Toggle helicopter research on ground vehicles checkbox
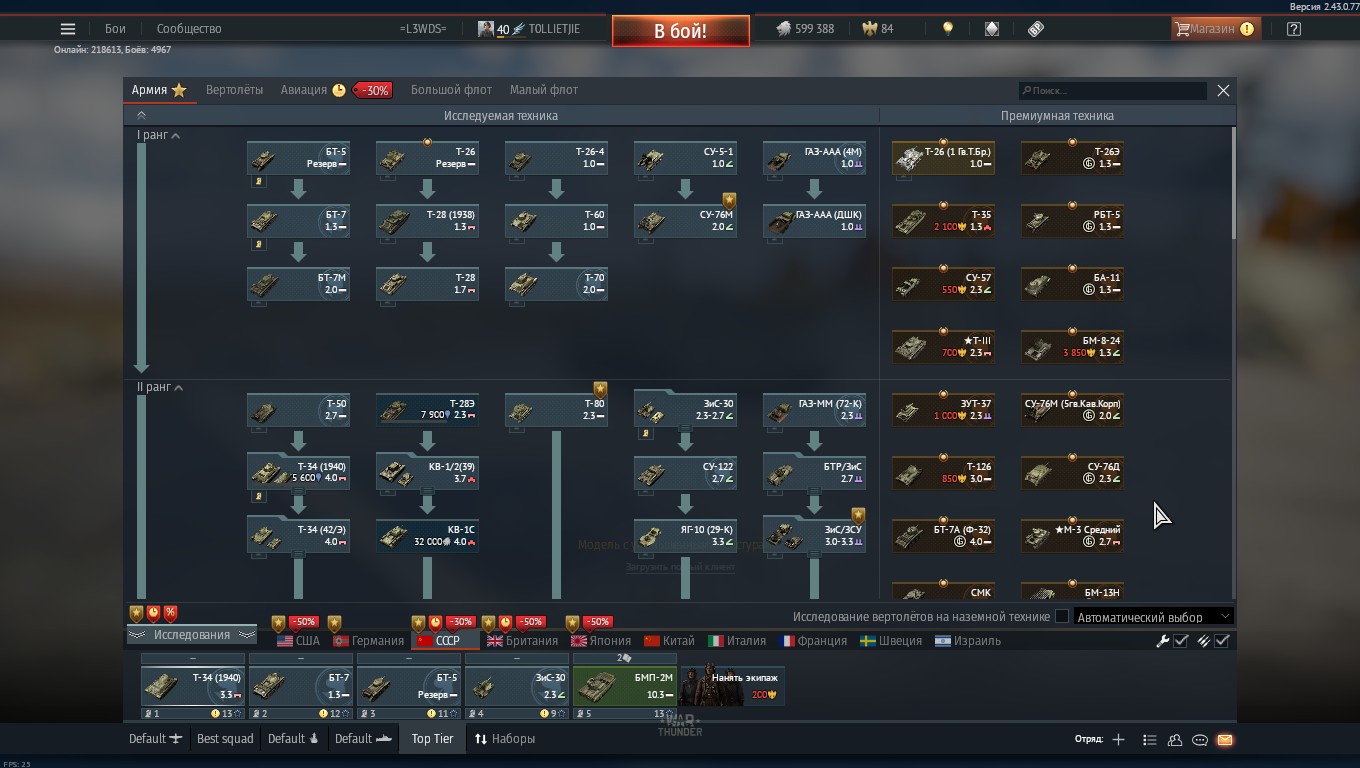This screenshot has height=768, width=1360. 1062,617
